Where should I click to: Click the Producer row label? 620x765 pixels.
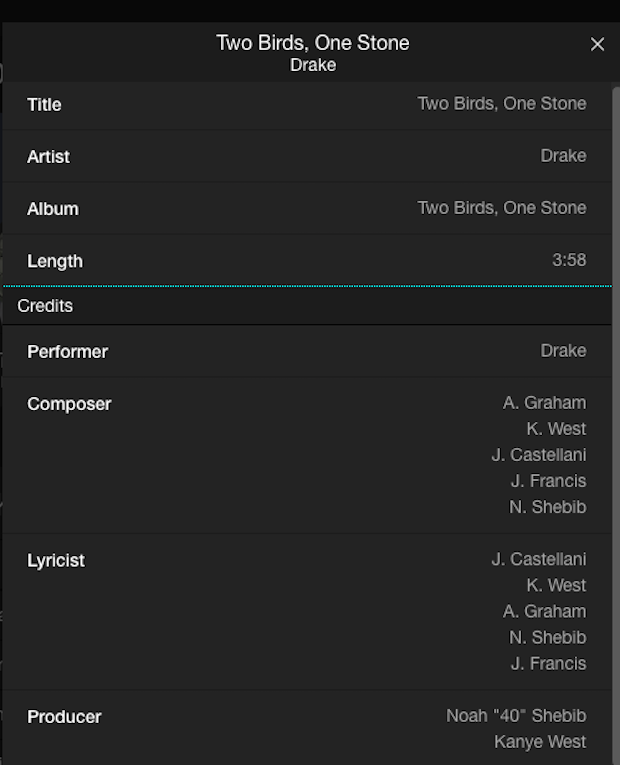pos(64,717)
